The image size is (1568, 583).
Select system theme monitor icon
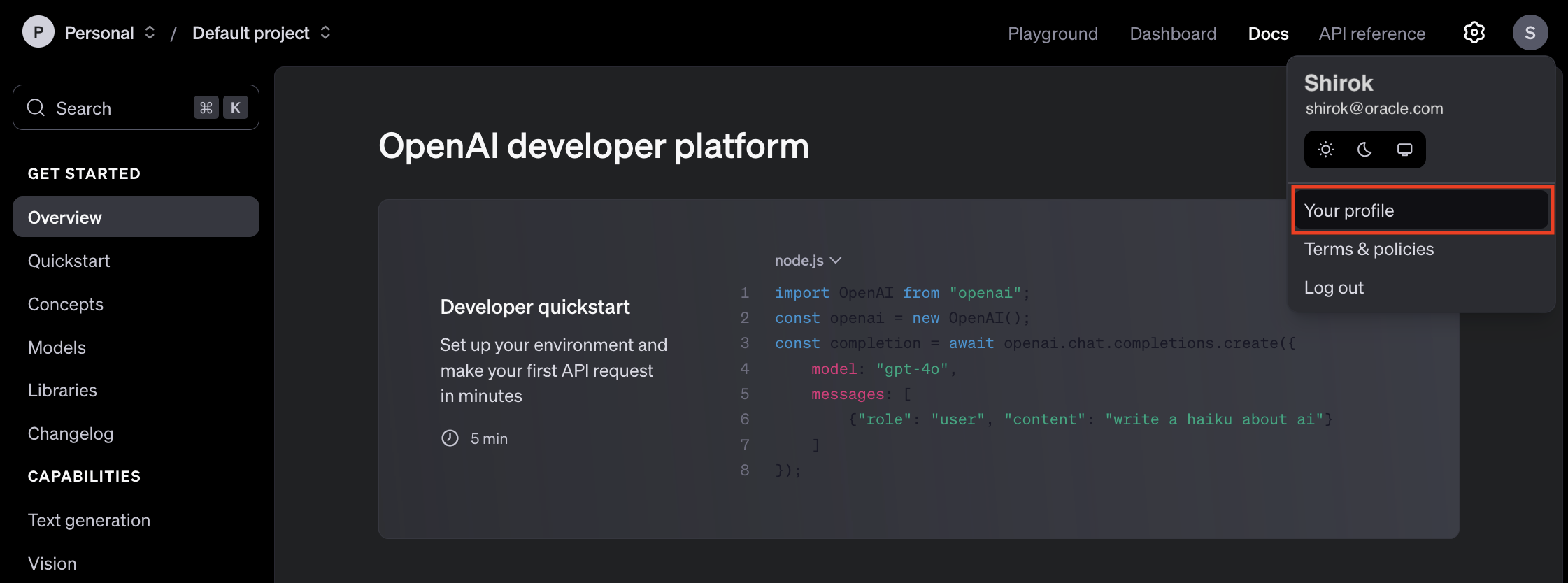pos(1404,150)
